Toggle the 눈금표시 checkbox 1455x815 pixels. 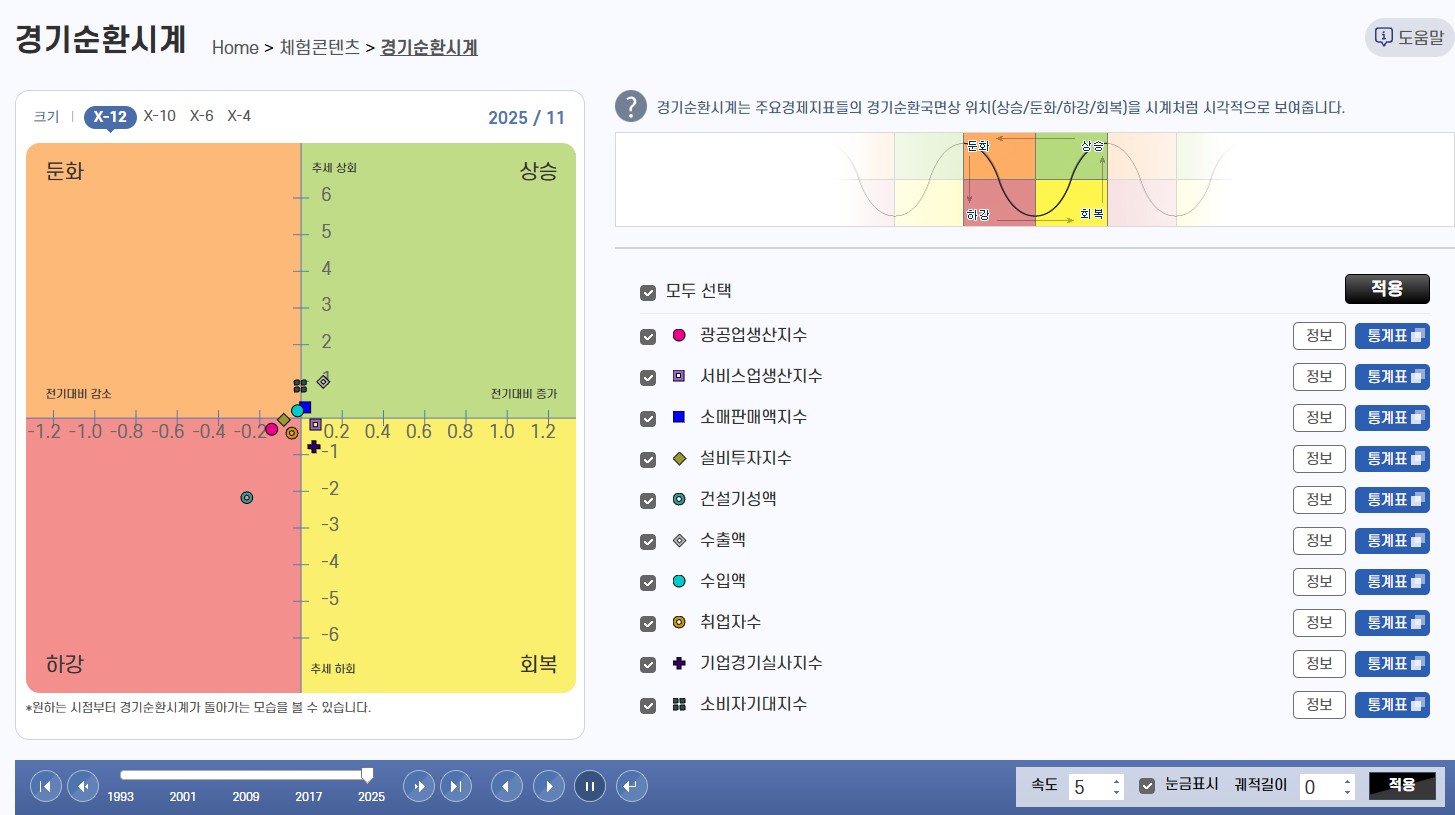coord(1147,786)
